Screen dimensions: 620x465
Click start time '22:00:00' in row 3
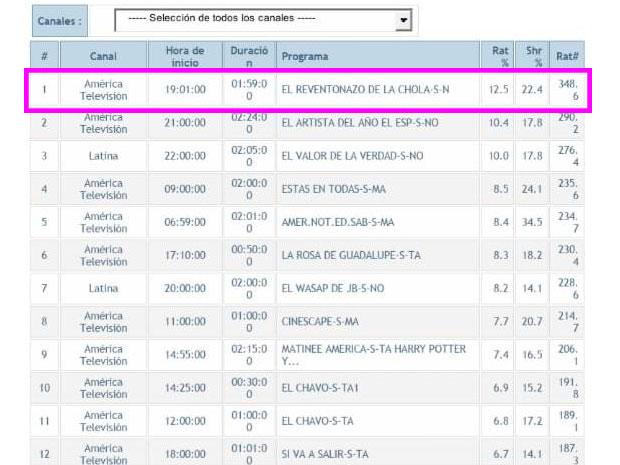pos(185,156)
